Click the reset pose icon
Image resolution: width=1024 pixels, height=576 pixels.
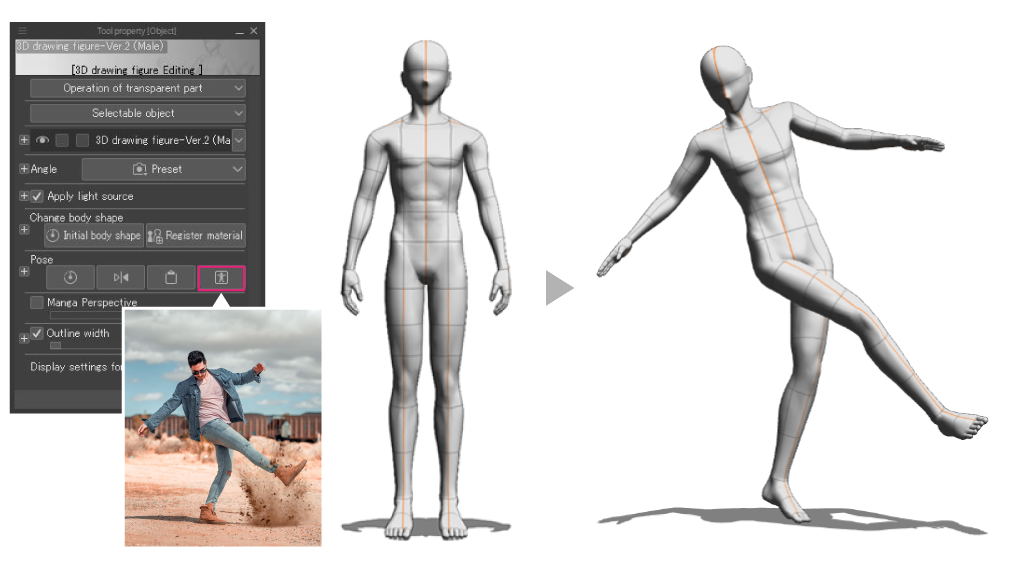(x=70, y=277)
